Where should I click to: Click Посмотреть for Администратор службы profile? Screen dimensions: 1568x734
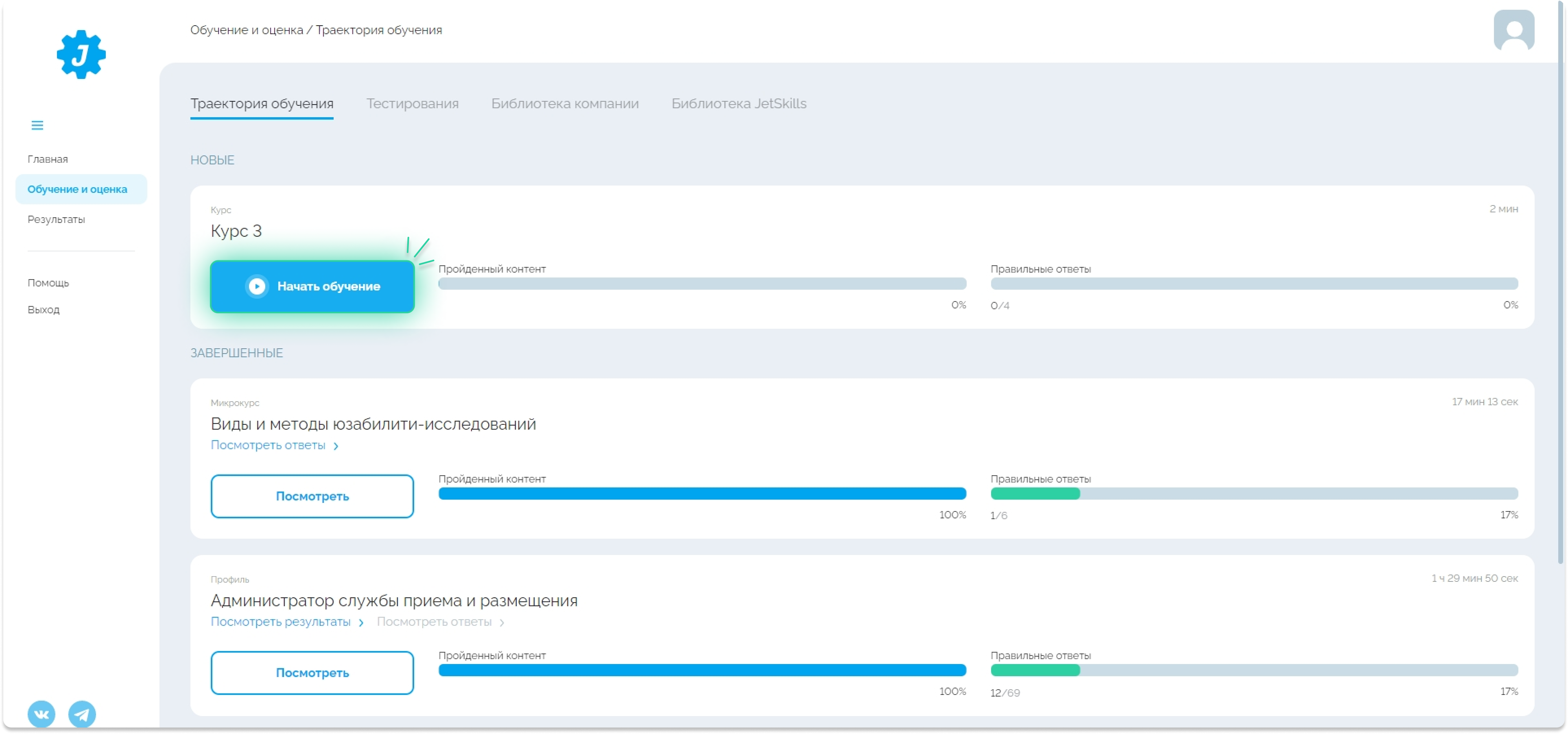[x=312, y=673]
